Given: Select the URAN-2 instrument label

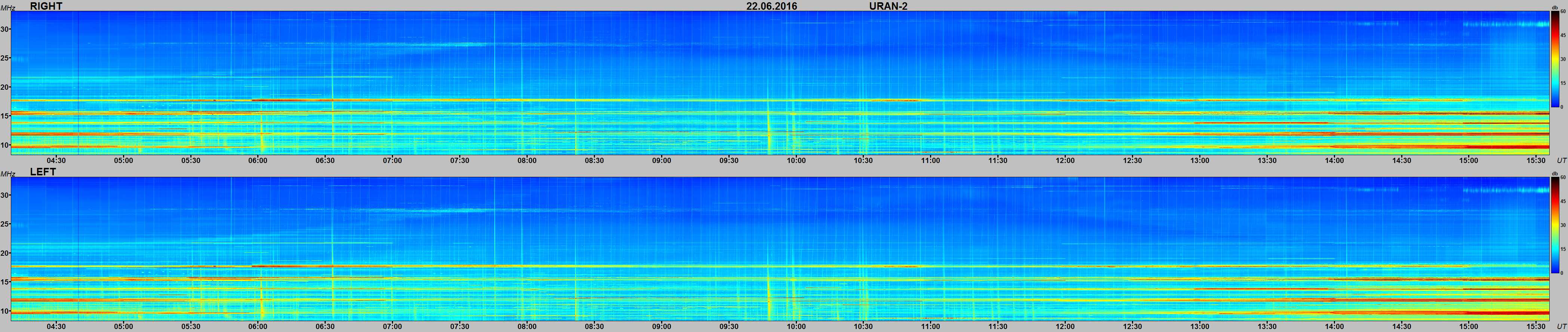Looking at the screenshot, I should coord(889,6).
